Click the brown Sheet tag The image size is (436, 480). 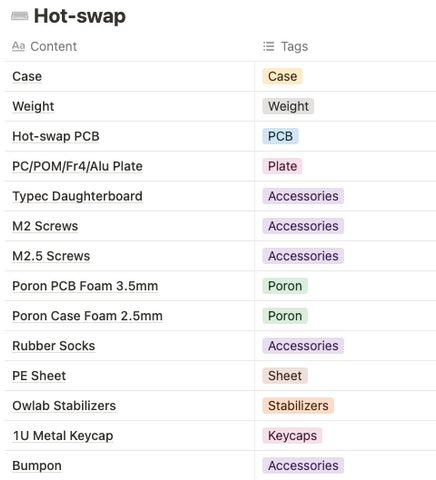285,376
